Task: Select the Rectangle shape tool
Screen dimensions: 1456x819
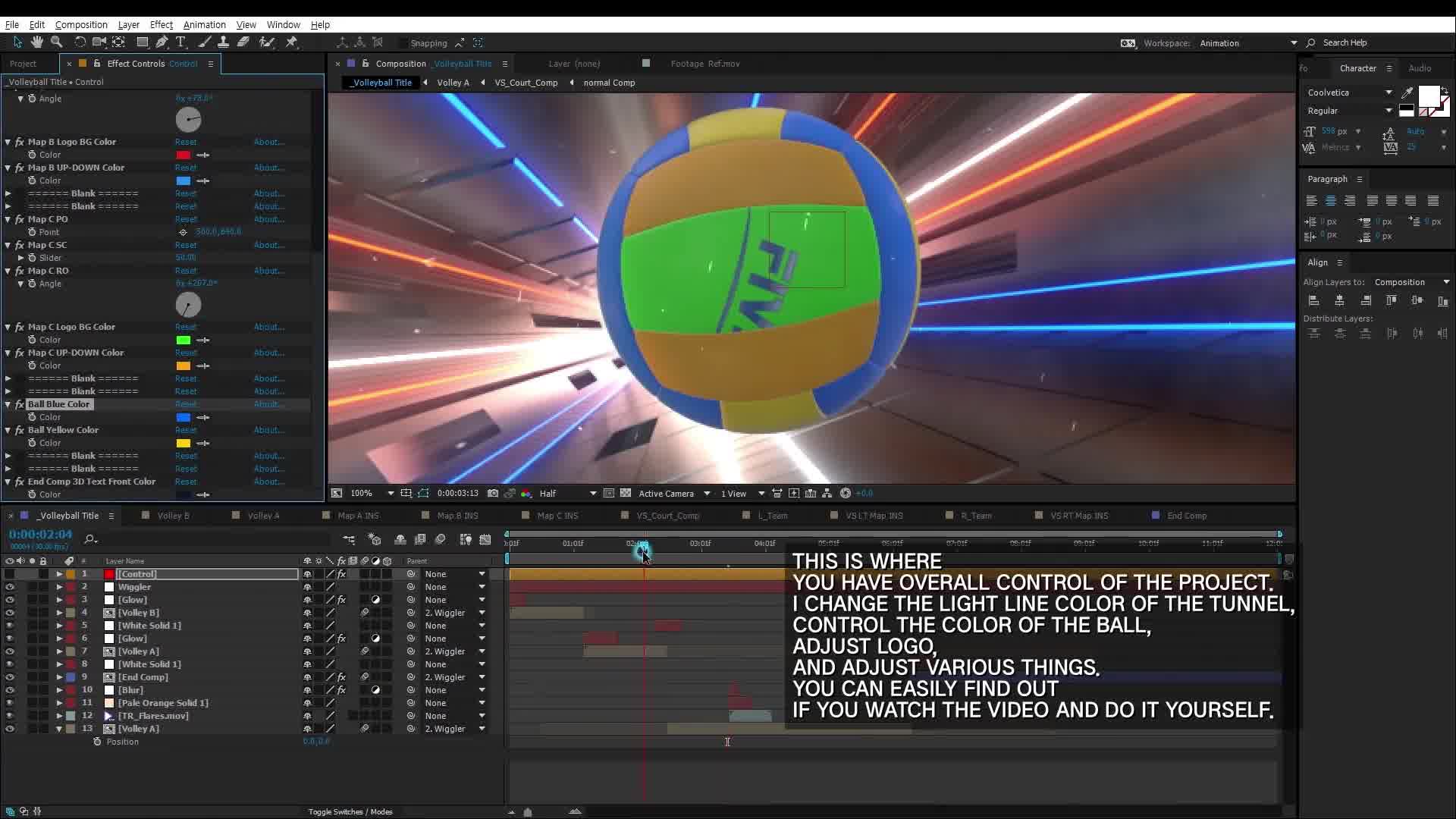Action: pos(142,42)
